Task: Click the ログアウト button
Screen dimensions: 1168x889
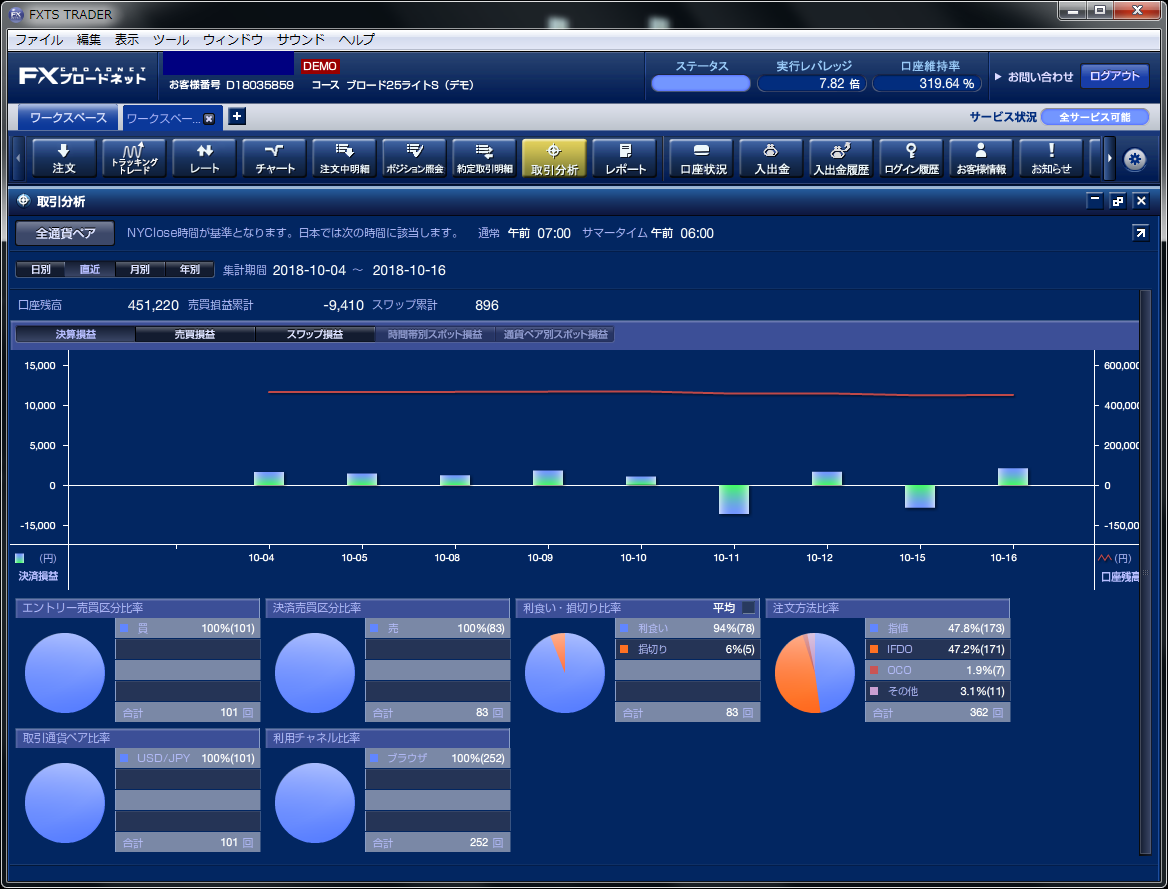Action: tap(1114, 76)
